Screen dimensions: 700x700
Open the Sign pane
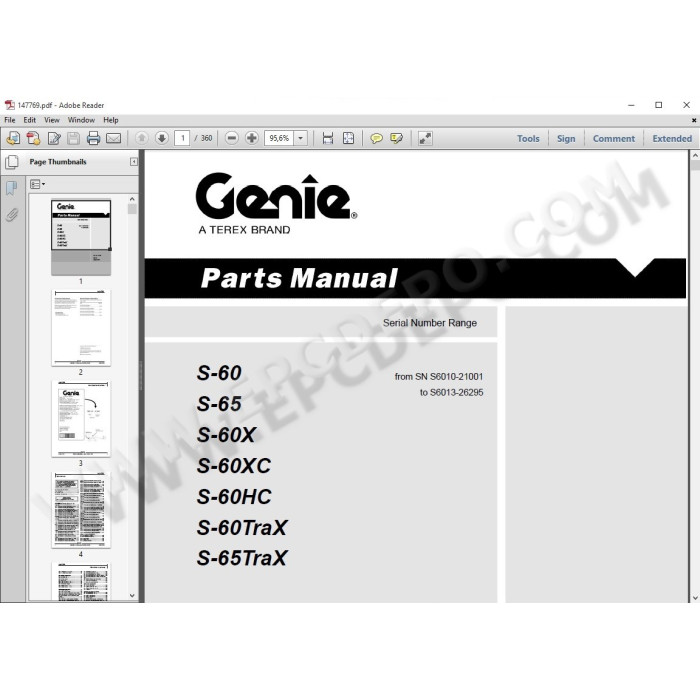[x=566, y=139]
